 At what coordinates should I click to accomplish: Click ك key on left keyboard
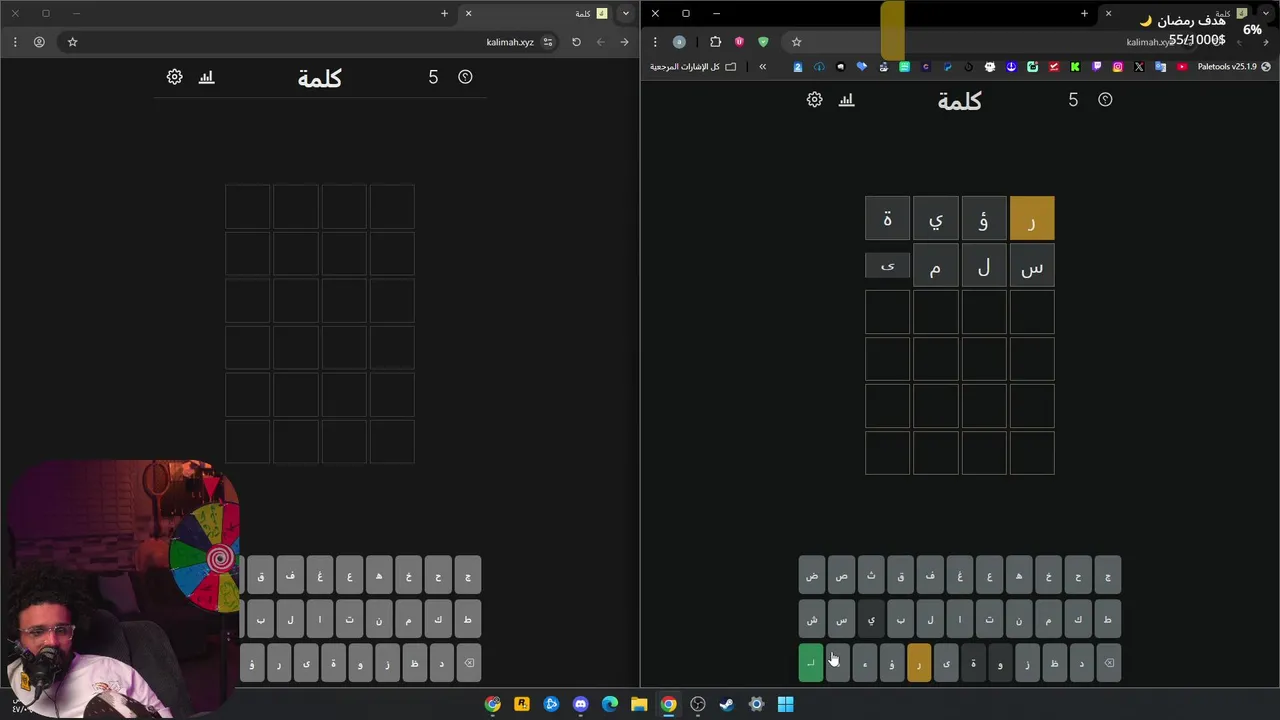pyautogui.click(x=438, y=620)
